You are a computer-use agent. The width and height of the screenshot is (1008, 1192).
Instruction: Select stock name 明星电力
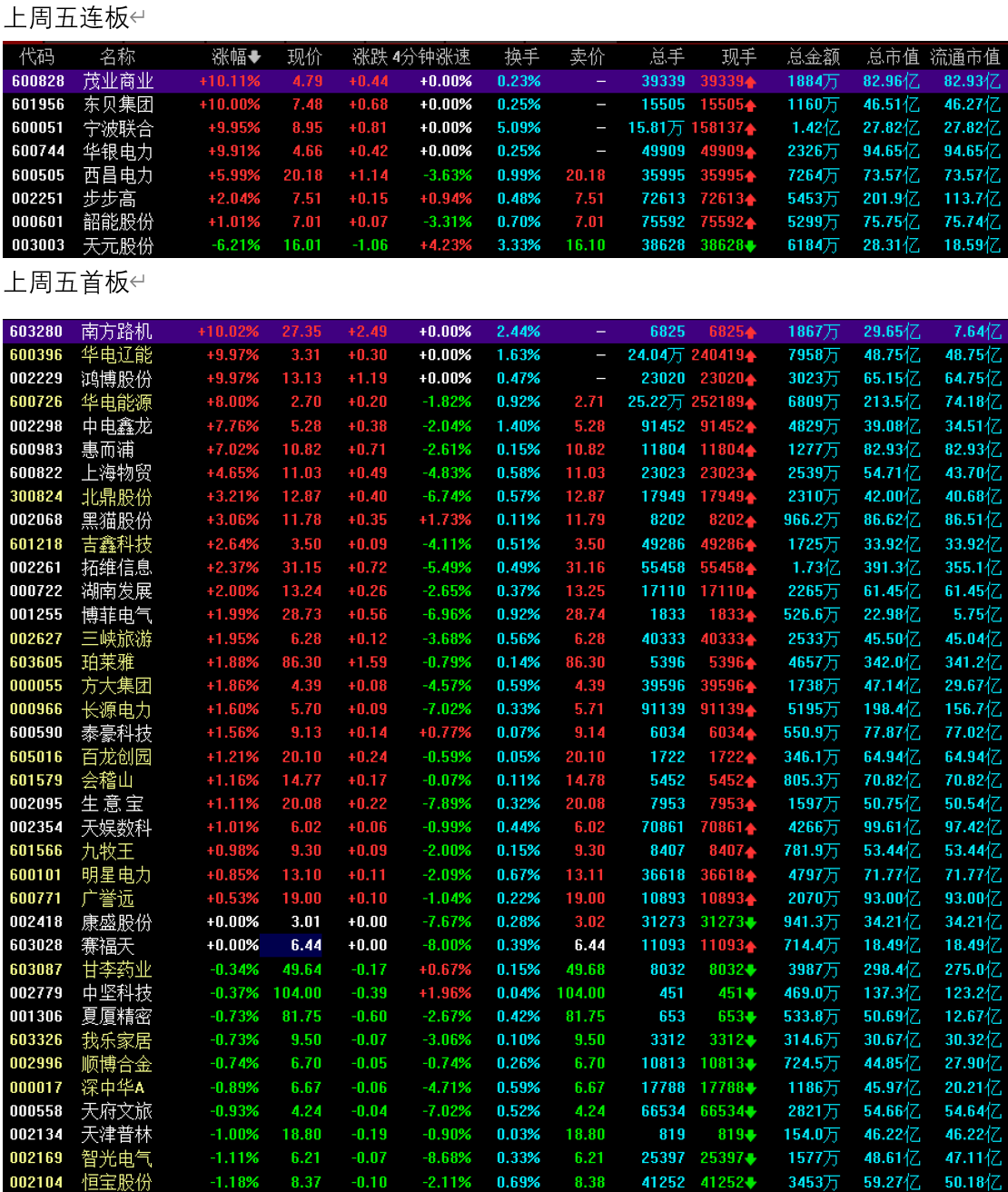tap(117, 875)
